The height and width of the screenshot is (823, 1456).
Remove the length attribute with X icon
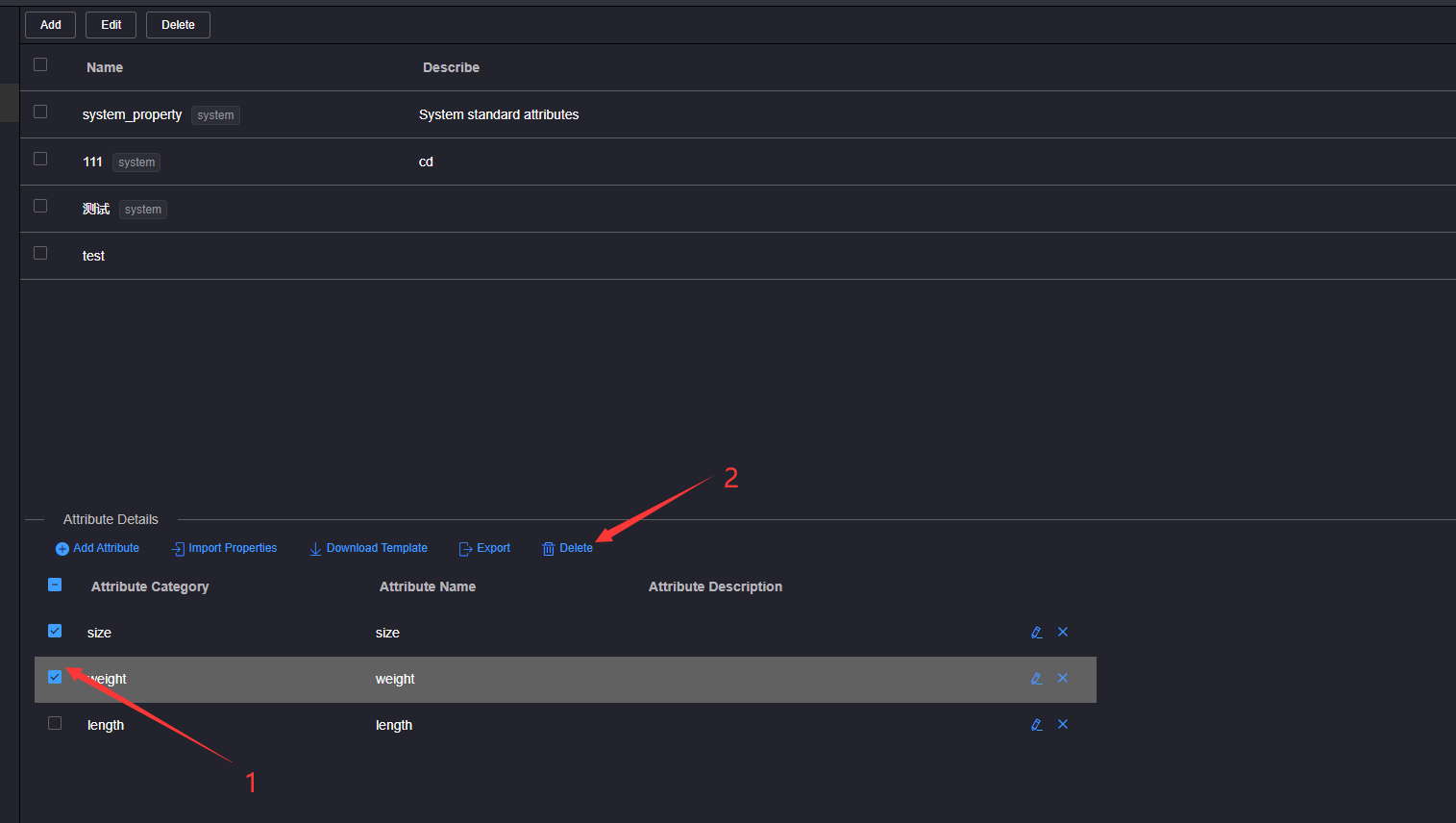click(x=1063, y=724)
